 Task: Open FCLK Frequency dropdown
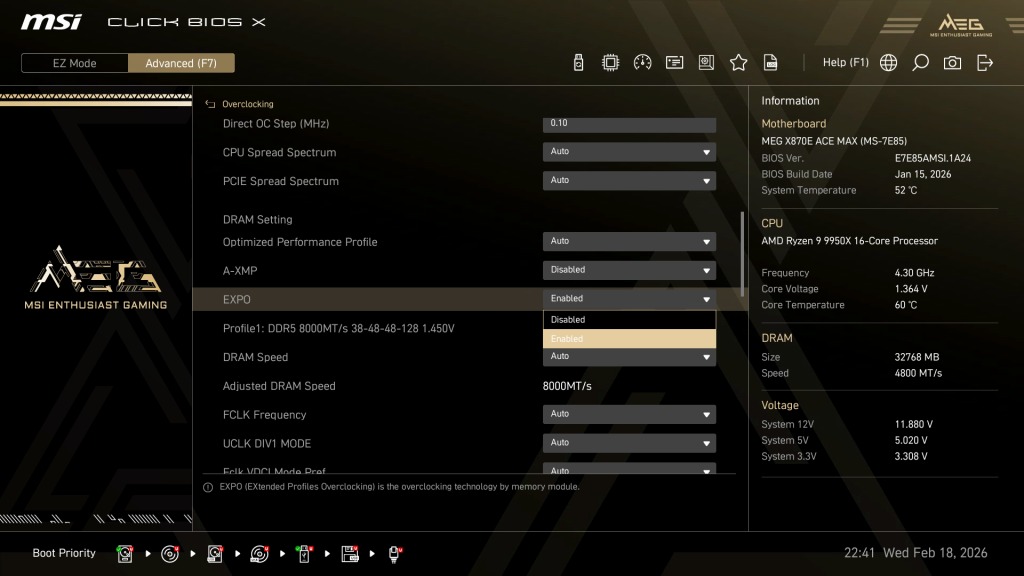pyautogui.click(x=629, y=414)
